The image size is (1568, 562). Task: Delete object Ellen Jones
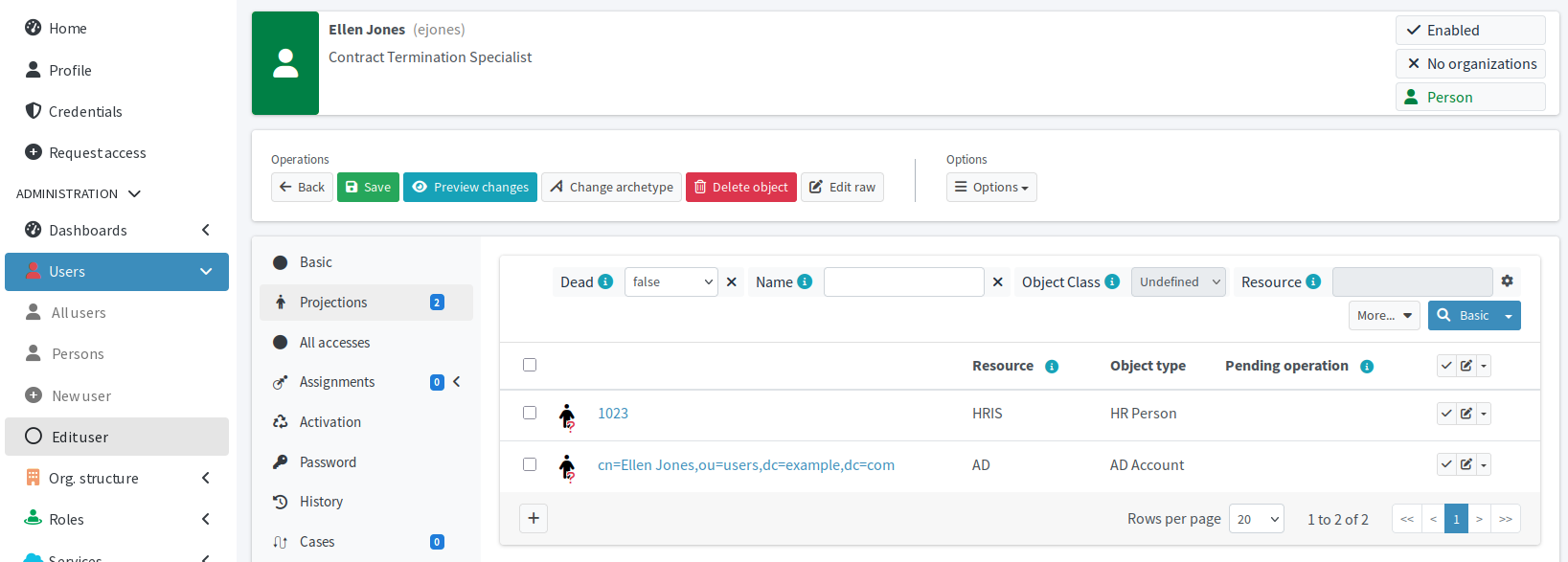point(741,187)
